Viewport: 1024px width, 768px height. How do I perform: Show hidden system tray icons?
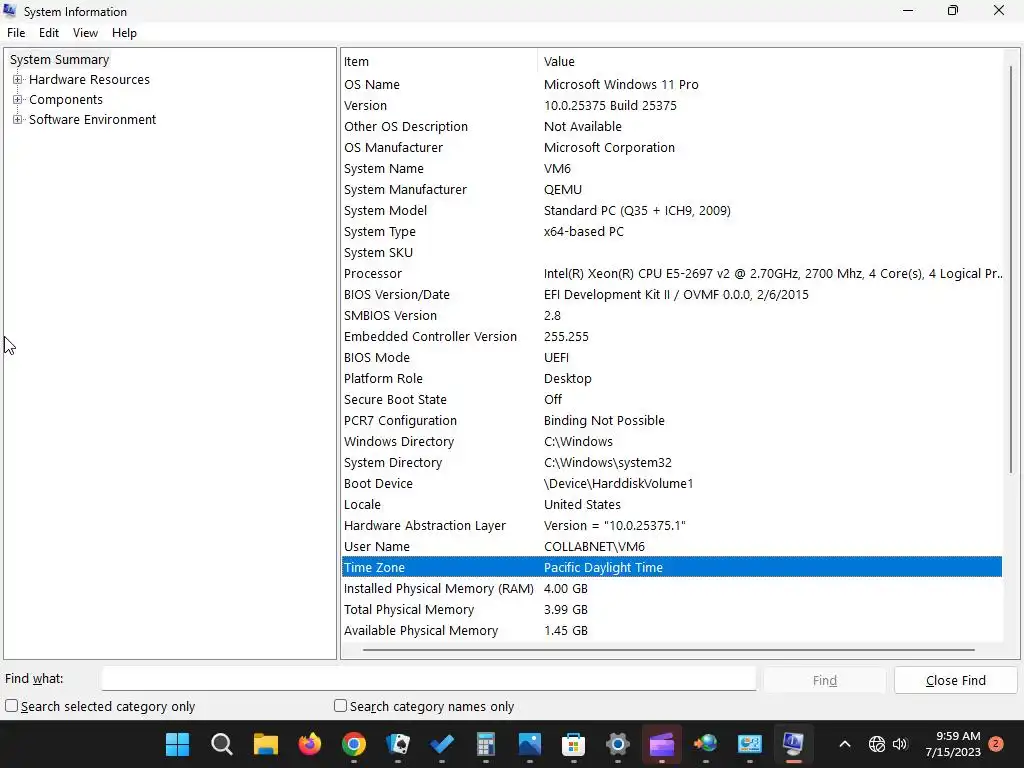point(844,744)
